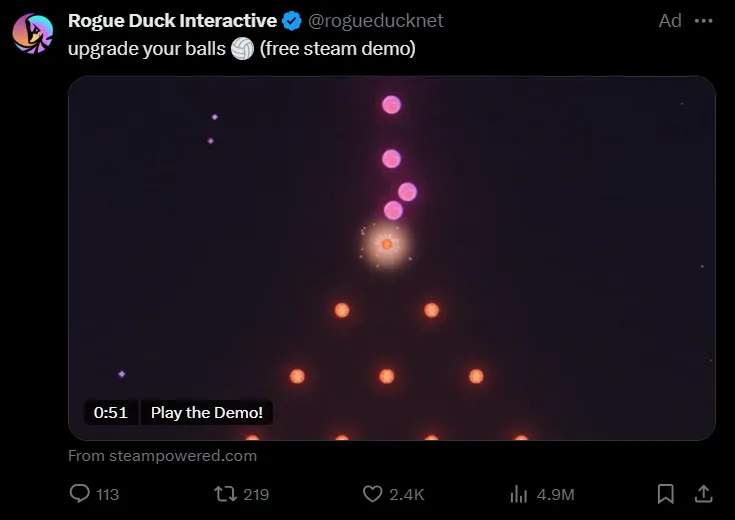The image size is (735, 520).
Task: Open the three-dot more options menu
Action: point(705,21)
